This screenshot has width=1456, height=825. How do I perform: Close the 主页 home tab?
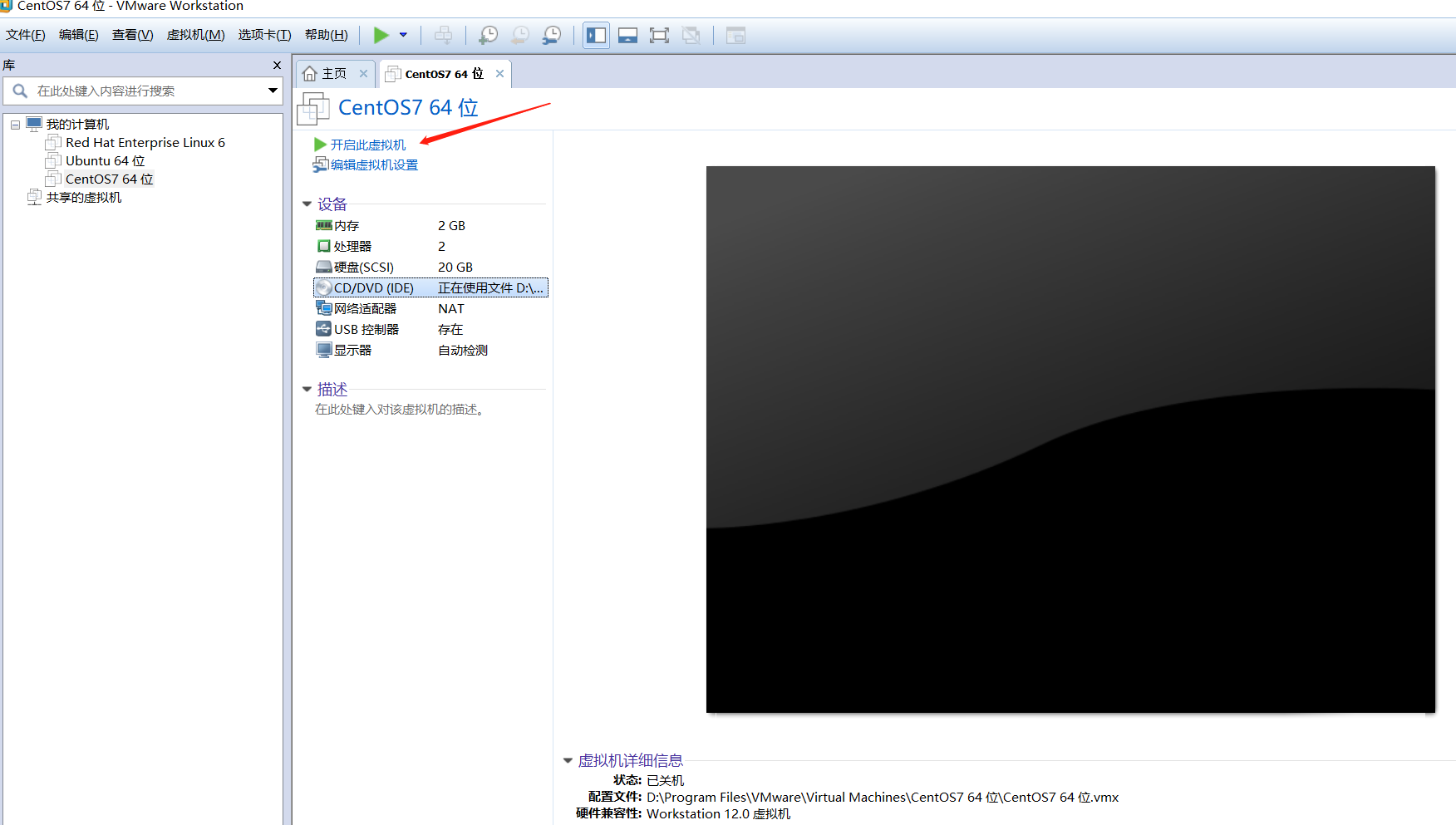(363, 73)
